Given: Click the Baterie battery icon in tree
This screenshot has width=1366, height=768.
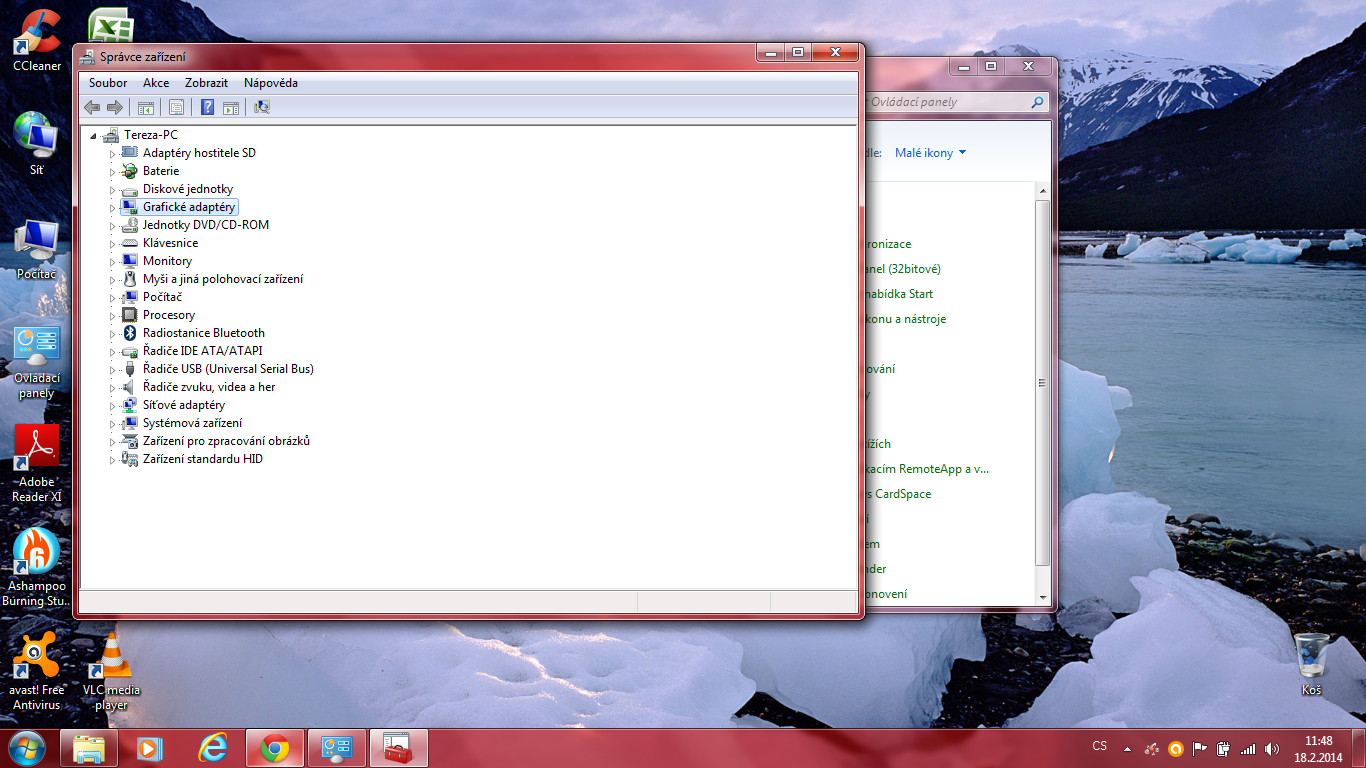Looking at the screenshot, I should point(129,171).
